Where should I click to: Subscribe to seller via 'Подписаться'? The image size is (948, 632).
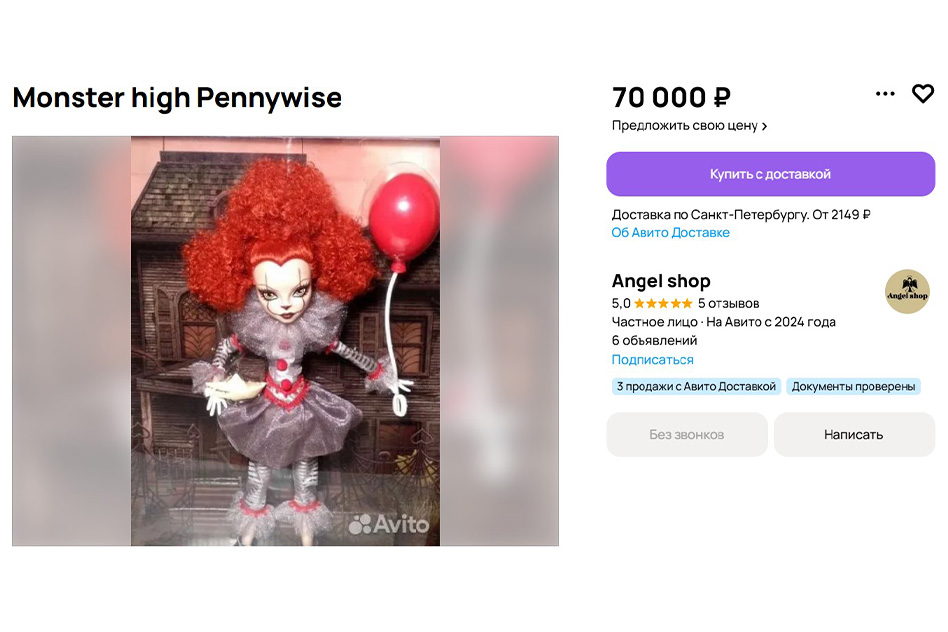[x=652, y=360]
